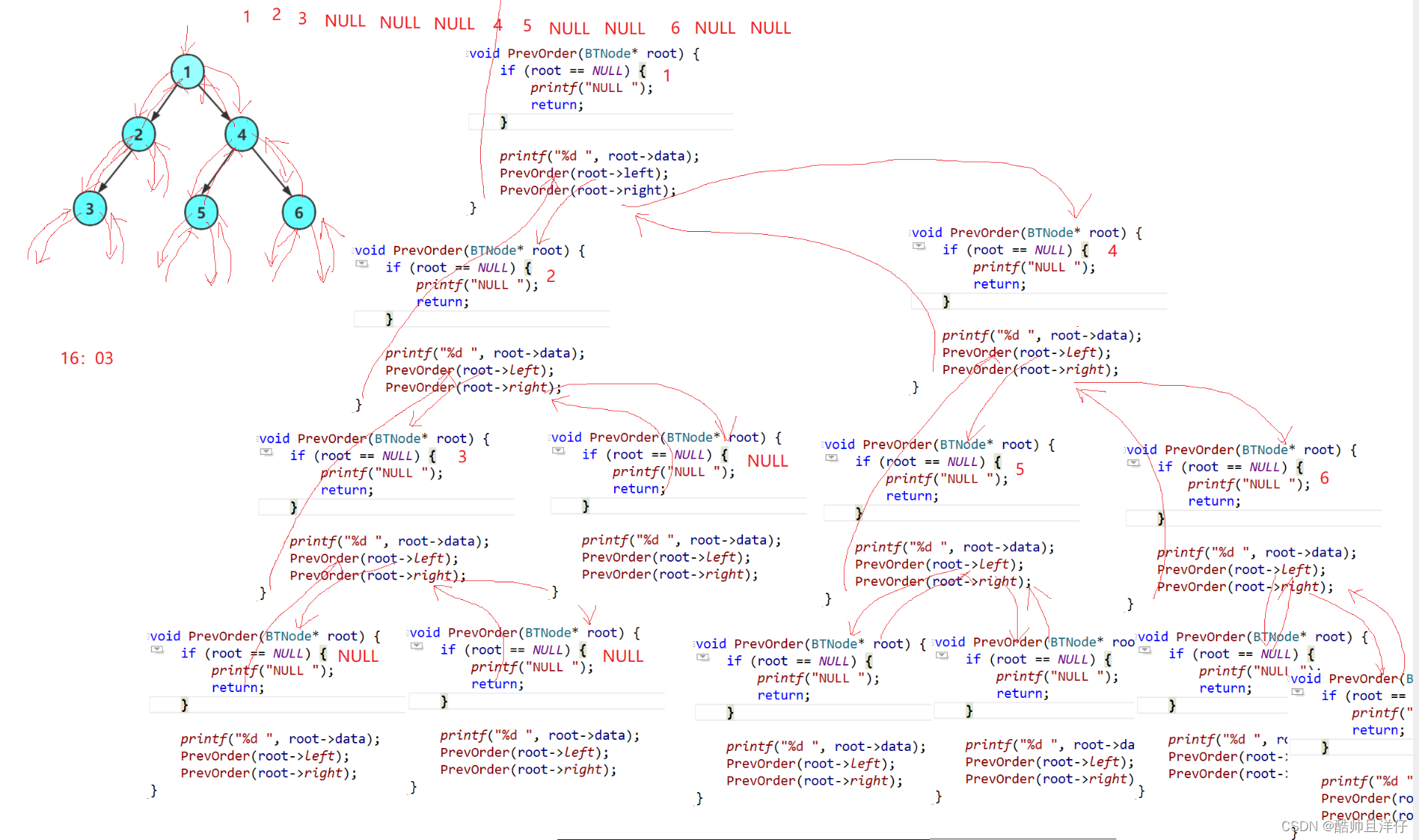Collapse the if-block fold marker in function labeled 2
Screen dimensions: 1419x840
coord(362,264)
